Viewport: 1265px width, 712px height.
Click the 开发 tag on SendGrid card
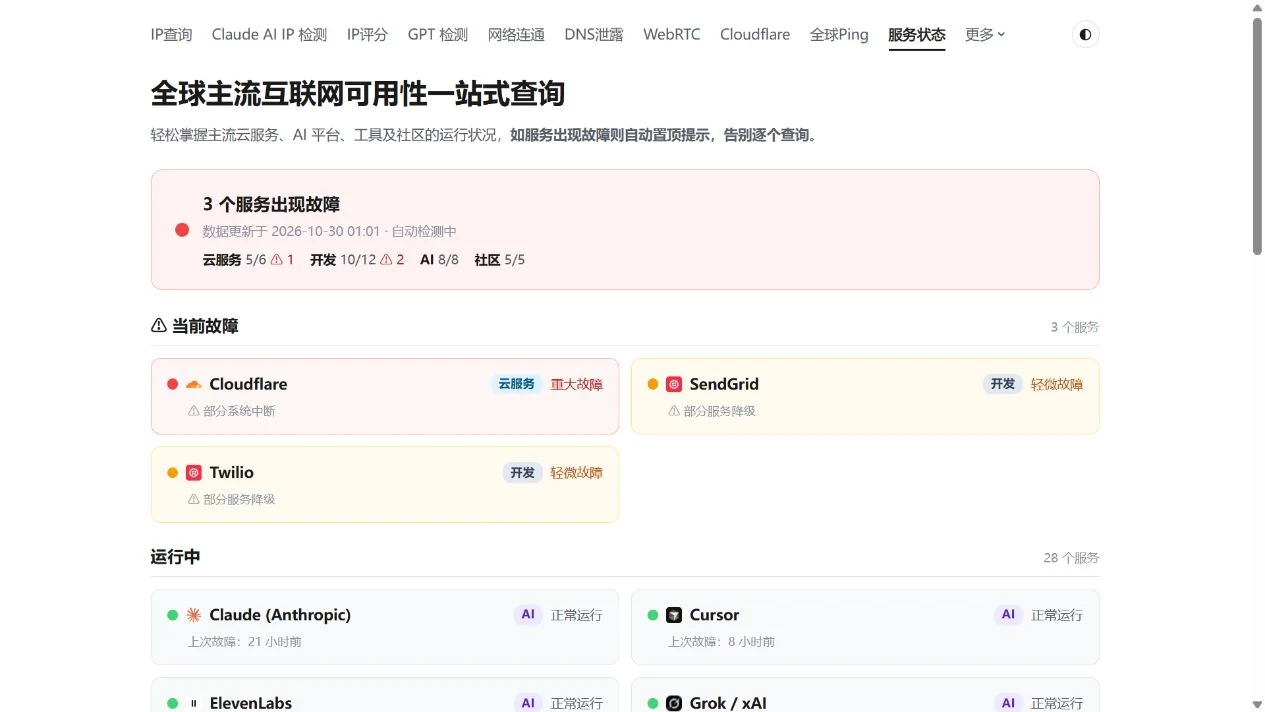pos(1003,384)
